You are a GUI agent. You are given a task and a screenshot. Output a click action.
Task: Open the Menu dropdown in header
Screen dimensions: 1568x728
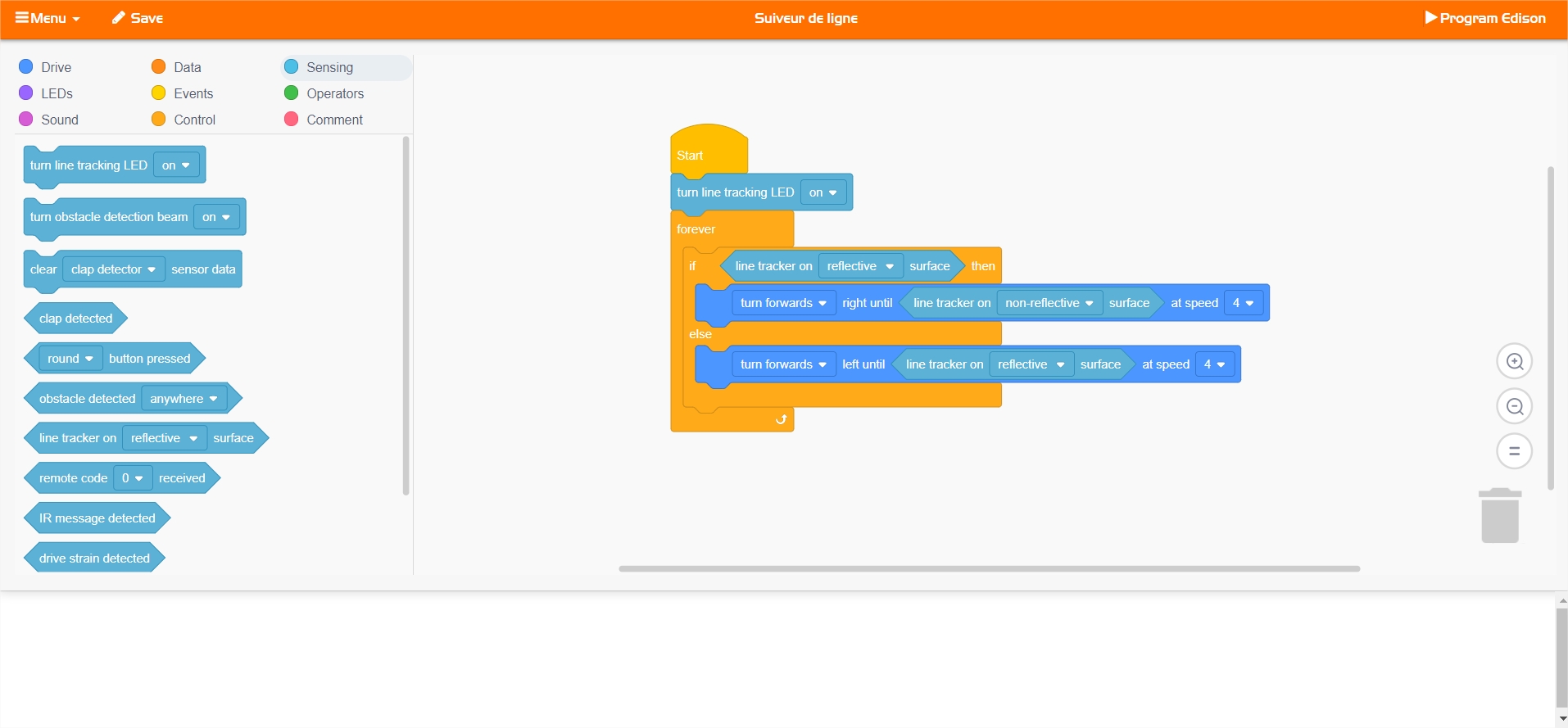pos(48,18)
